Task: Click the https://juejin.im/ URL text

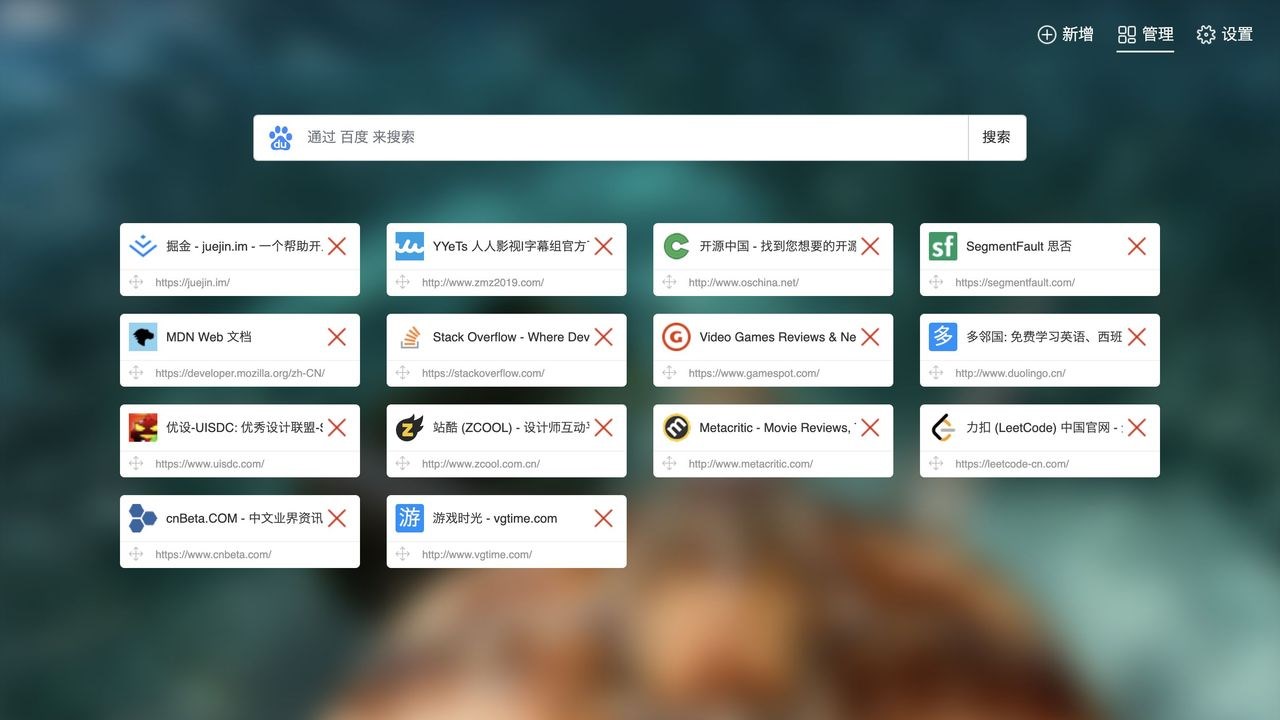Action: [x=193, y=283]
